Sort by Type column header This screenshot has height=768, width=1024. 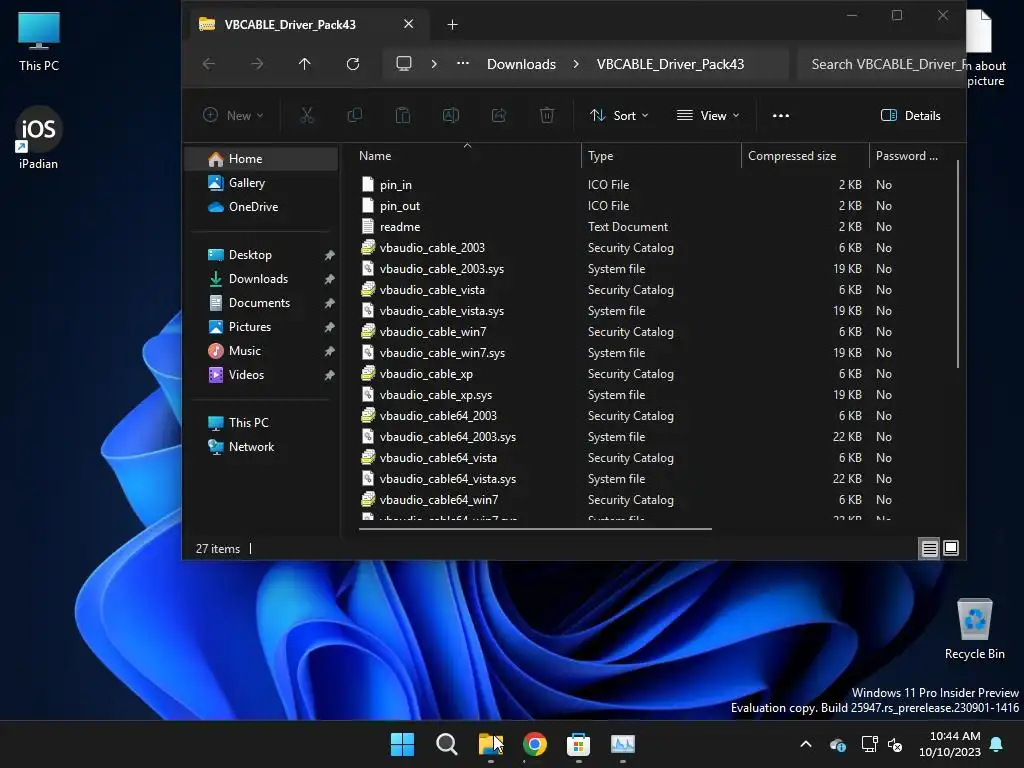[661, 156]
